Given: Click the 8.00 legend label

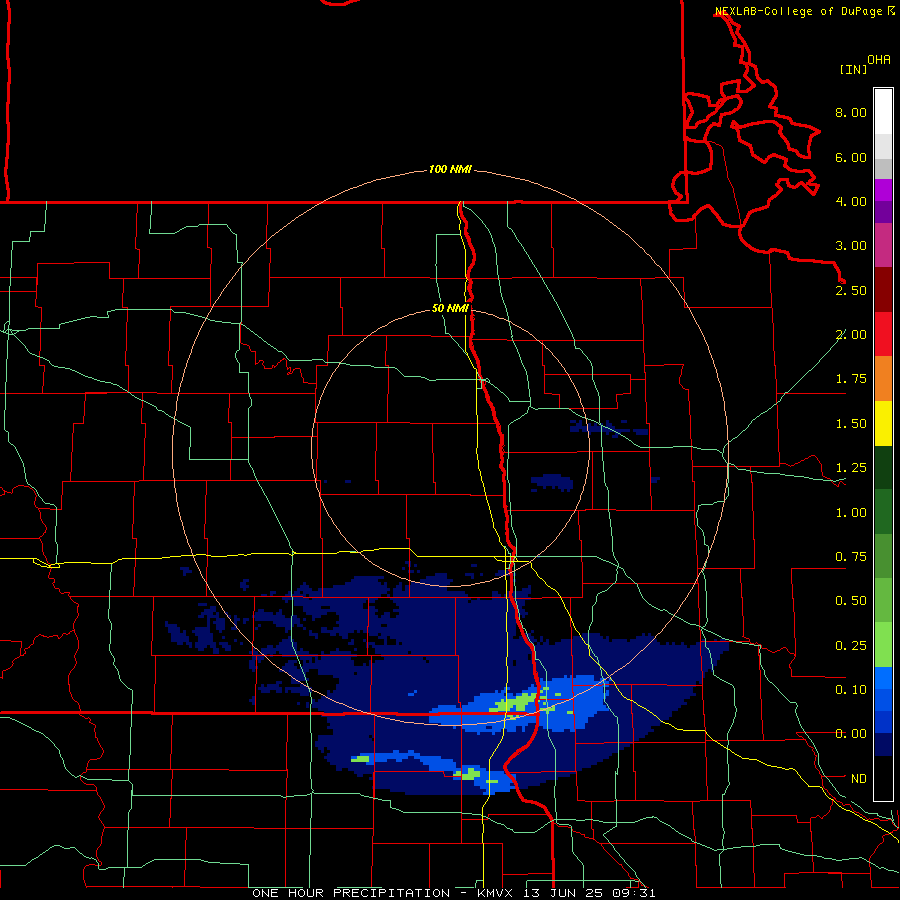Looking at the screenshot, I should click(x=851, y=112).
